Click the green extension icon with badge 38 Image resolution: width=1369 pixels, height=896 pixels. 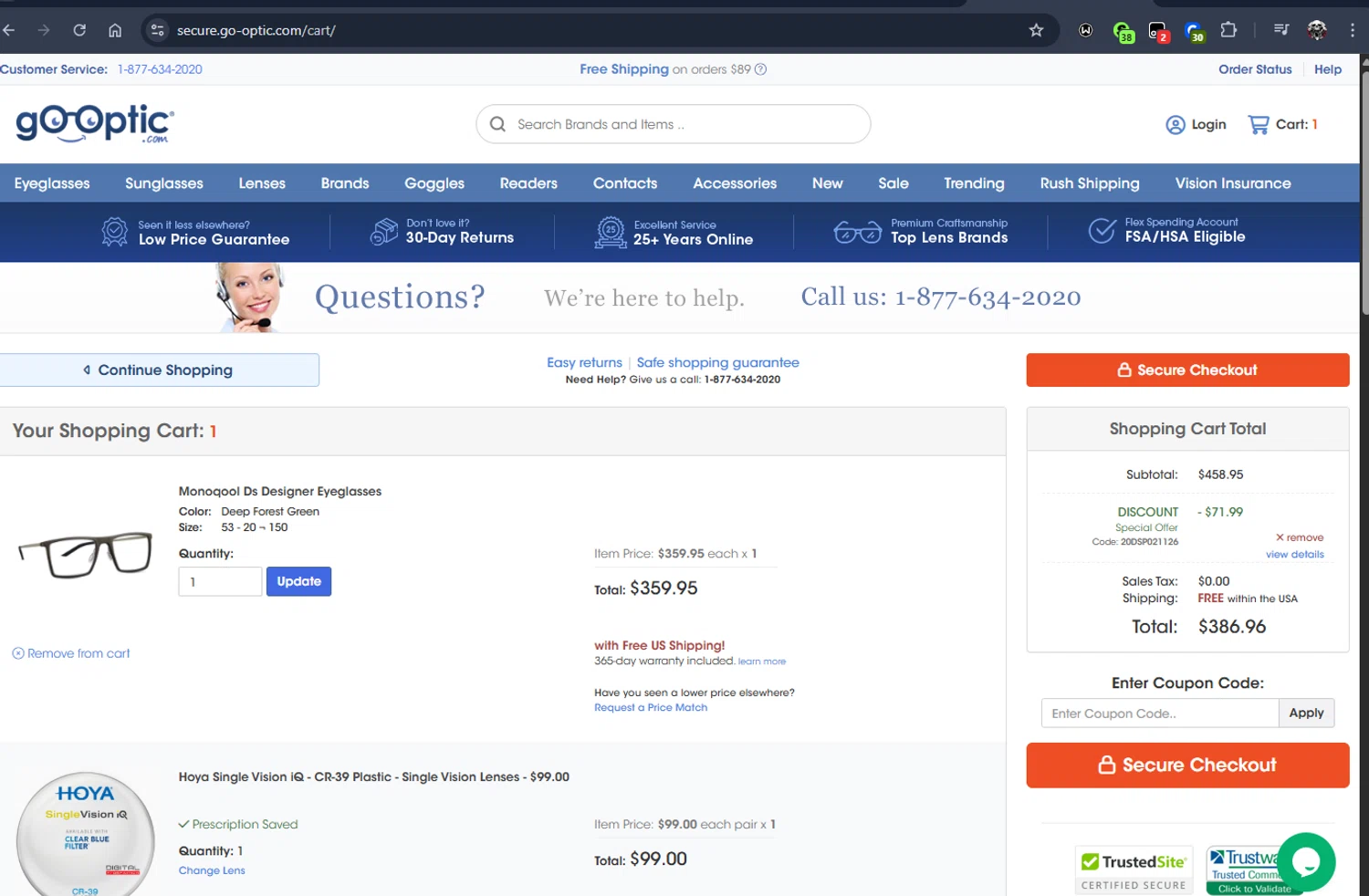point(1123,32)
